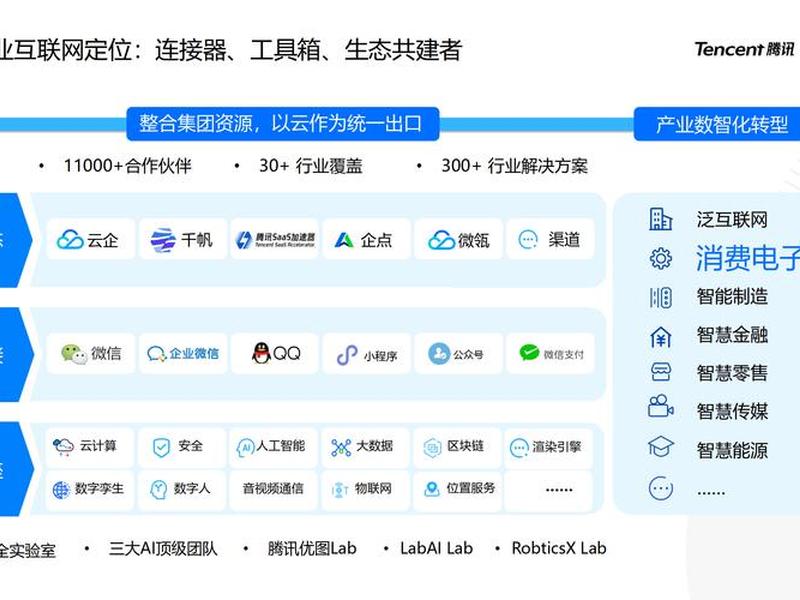Click the LabAI Lab text
800x600 pixels.
(x=436, y=548)
